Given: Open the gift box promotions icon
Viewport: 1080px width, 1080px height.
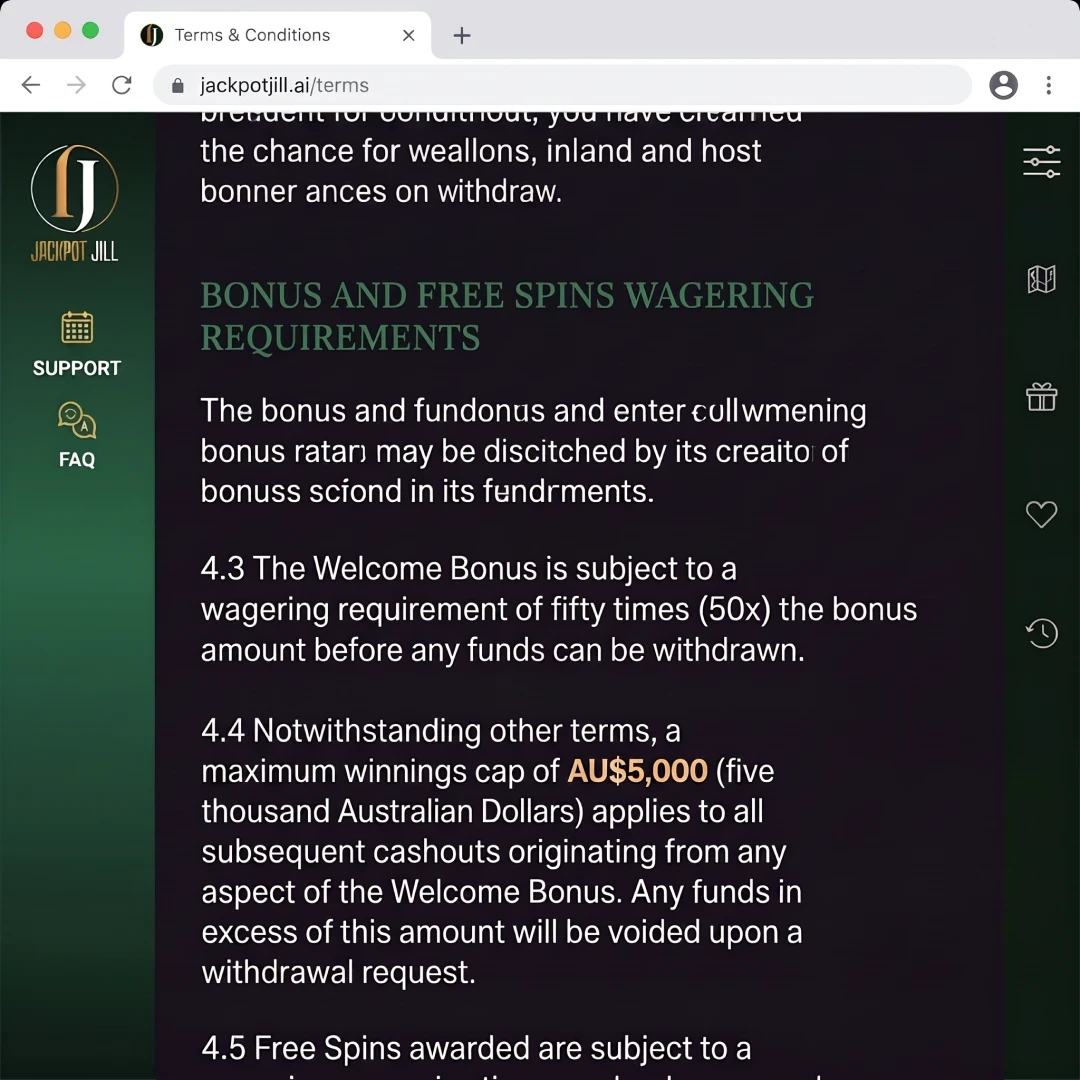Looking at the screenshot, I should [1041, 397].
